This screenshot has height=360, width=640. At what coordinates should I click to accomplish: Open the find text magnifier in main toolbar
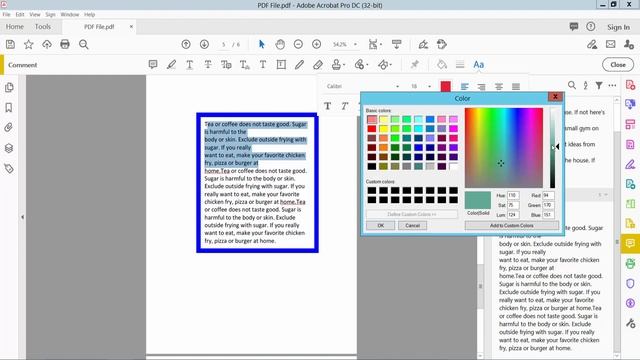pos(84,44)
